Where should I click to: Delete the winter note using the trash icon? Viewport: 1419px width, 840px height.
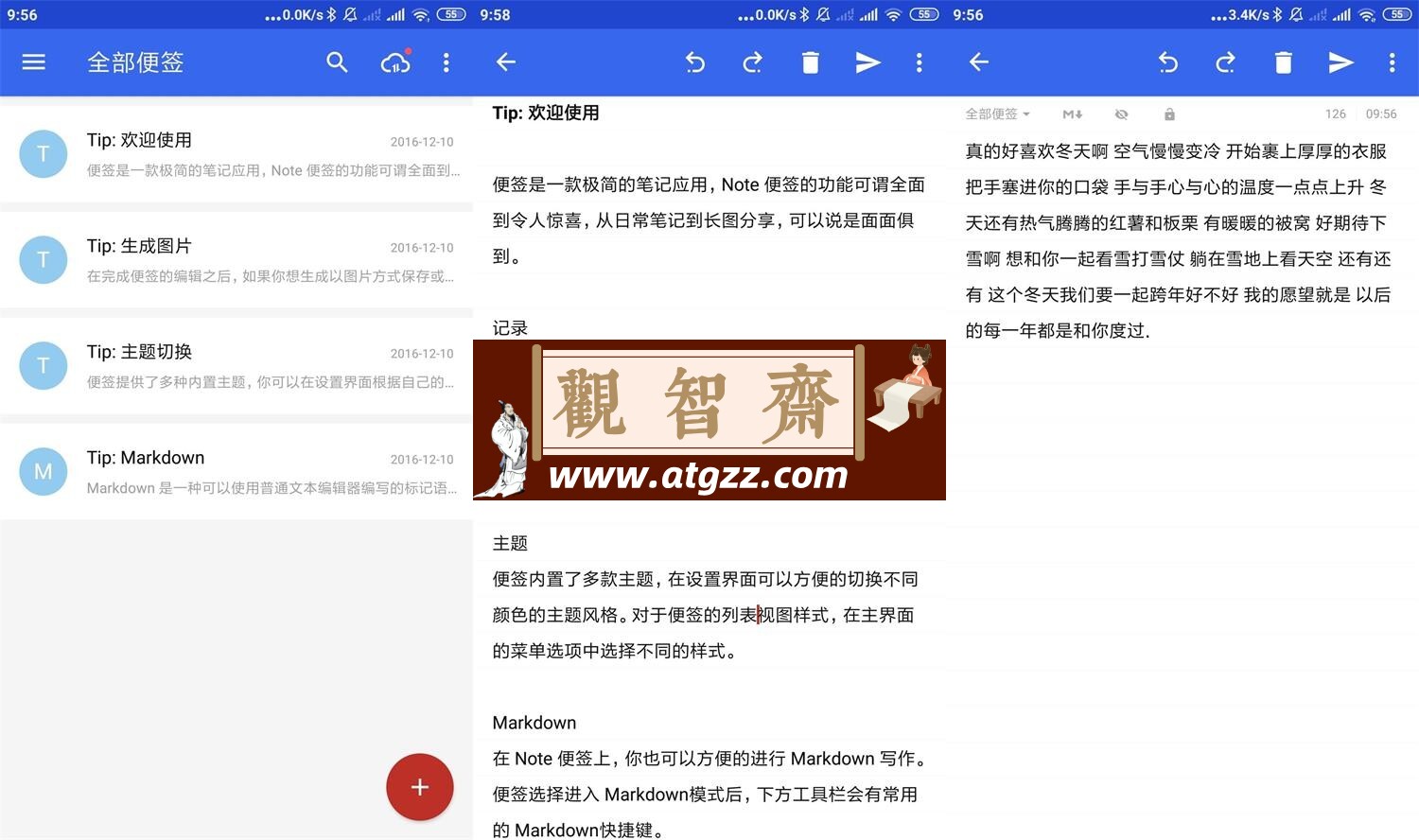pyautogui.click(x=1284, y=62)
